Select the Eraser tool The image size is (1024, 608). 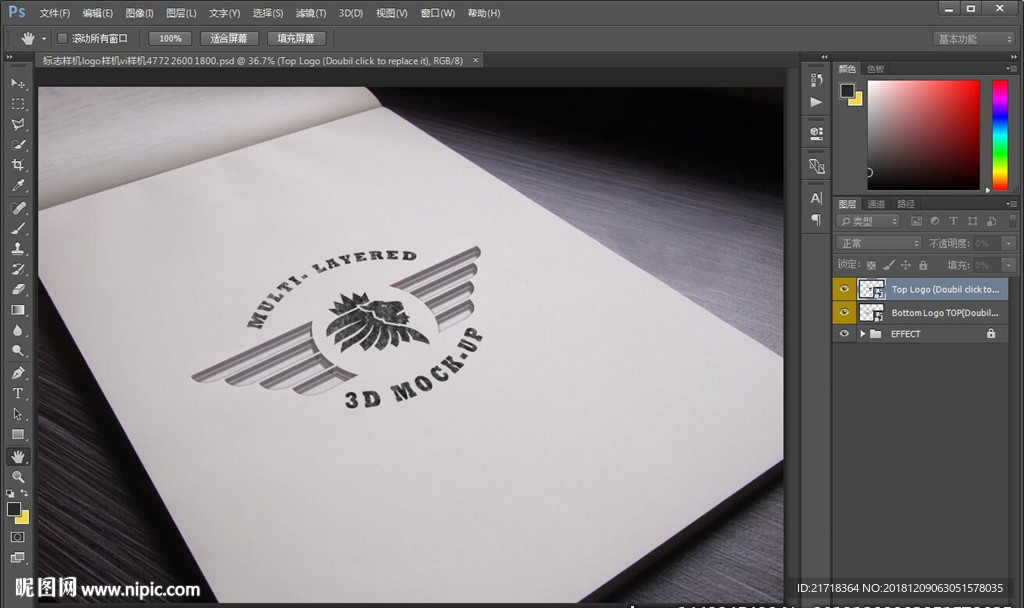[18, 289]
